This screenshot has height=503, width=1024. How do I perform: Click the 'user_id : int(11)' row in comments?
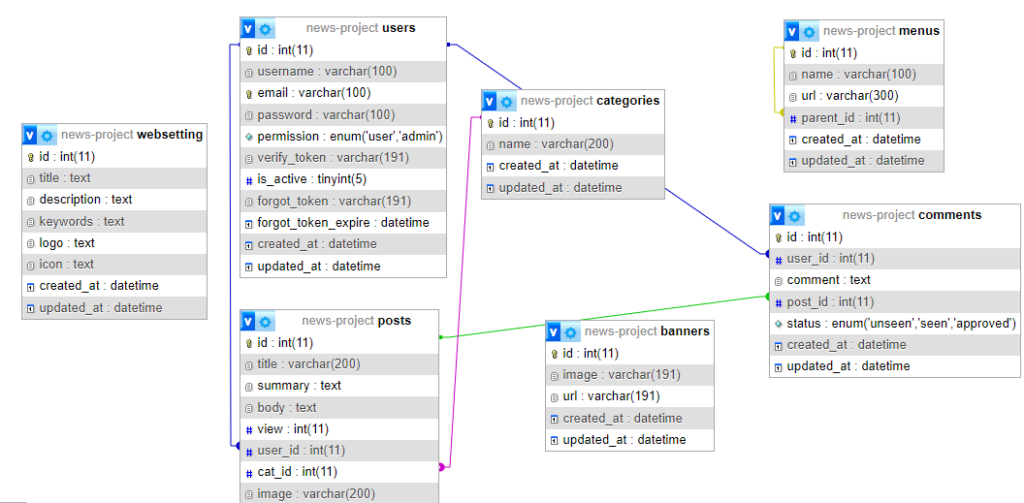(x=895, y=259)
